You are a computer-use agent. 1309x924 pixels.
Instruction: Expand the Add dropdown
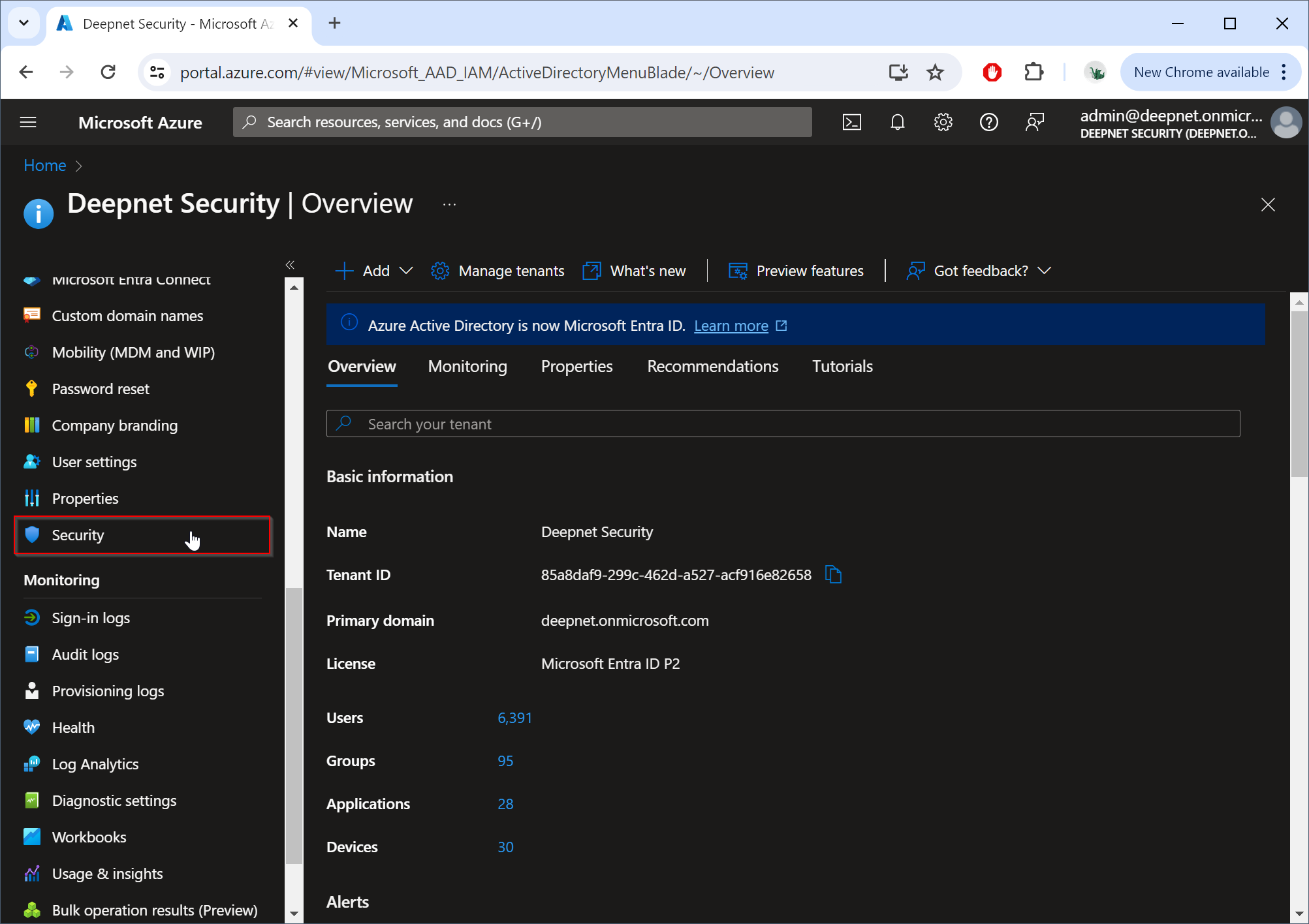coord(375,271)
